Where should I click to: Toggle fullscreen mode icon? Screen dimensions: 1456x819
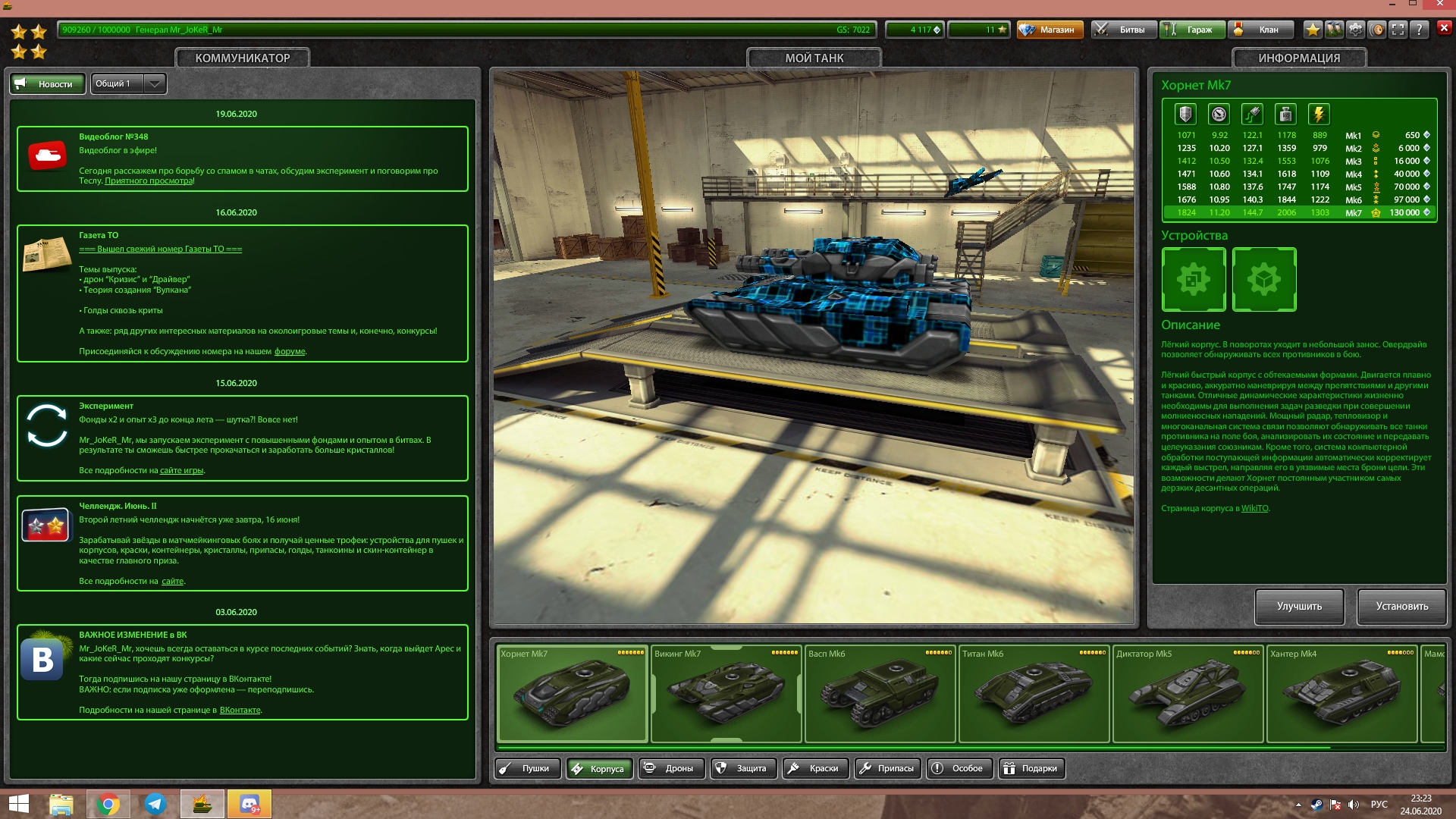point(1398,30)
